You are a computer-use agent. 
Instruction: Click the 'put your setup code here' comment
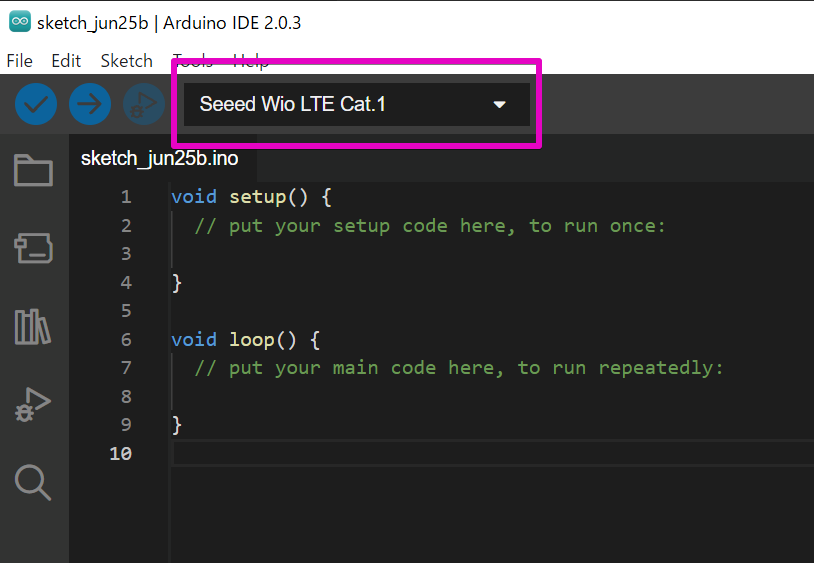(430, 226)
